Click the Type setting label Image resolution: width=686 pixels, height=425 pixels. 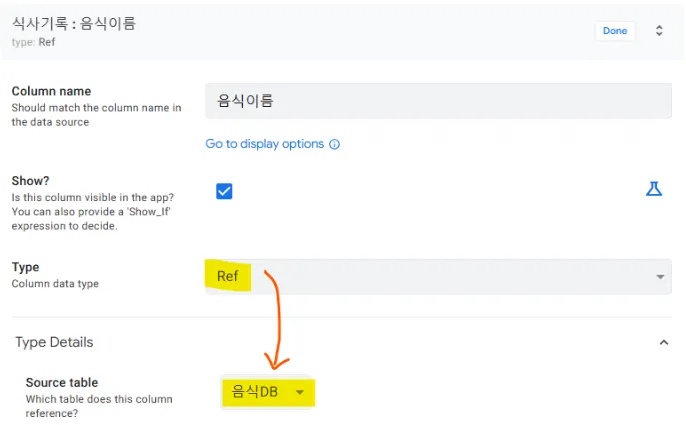(25, 267)
